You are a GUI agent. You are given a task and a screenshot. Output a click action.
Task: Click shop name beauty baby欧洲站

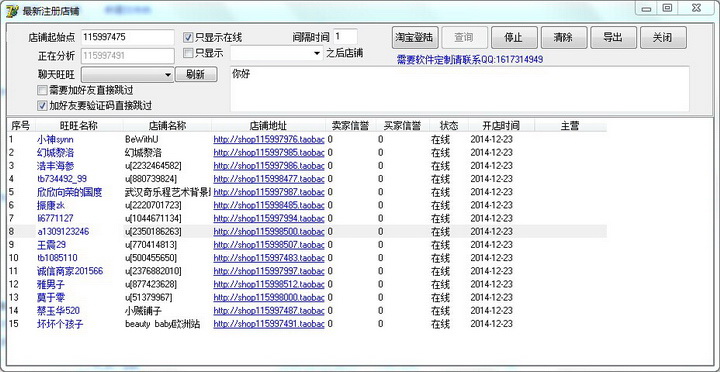(x=163, y=324)
